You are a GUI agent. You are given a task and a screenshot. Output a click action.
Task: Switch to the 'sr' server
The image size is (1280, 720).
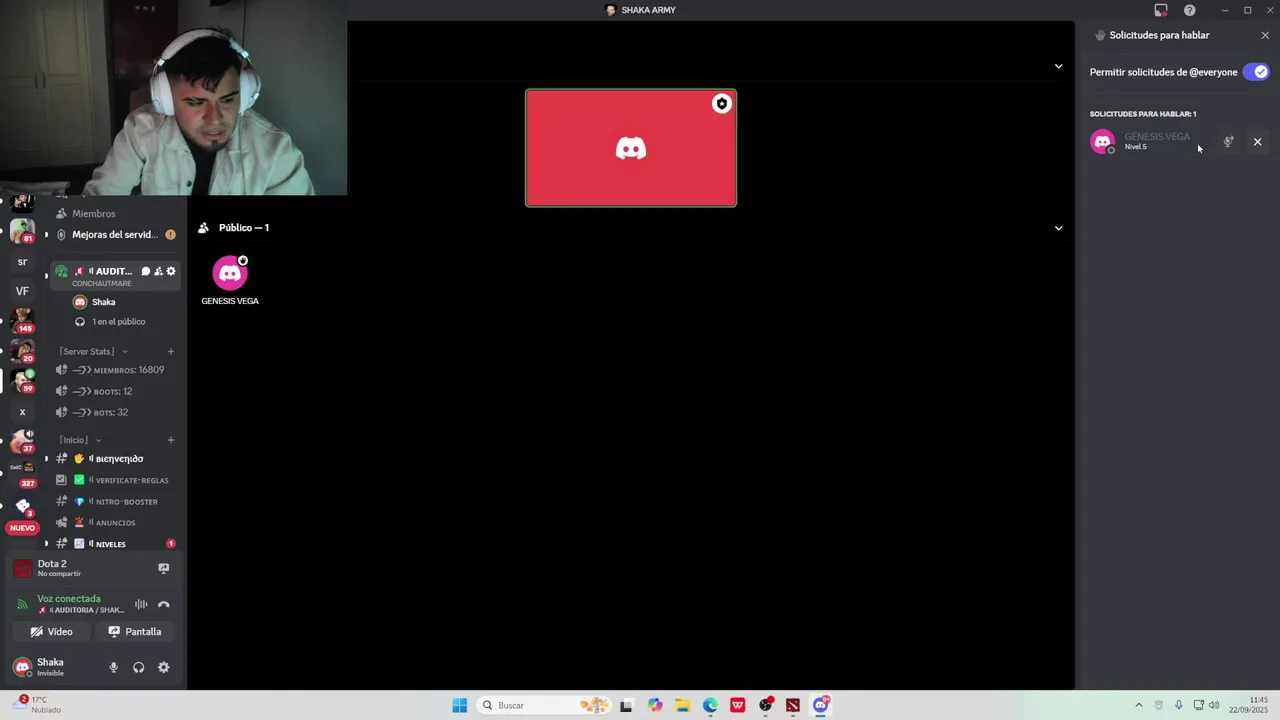(x=22, y=262)
